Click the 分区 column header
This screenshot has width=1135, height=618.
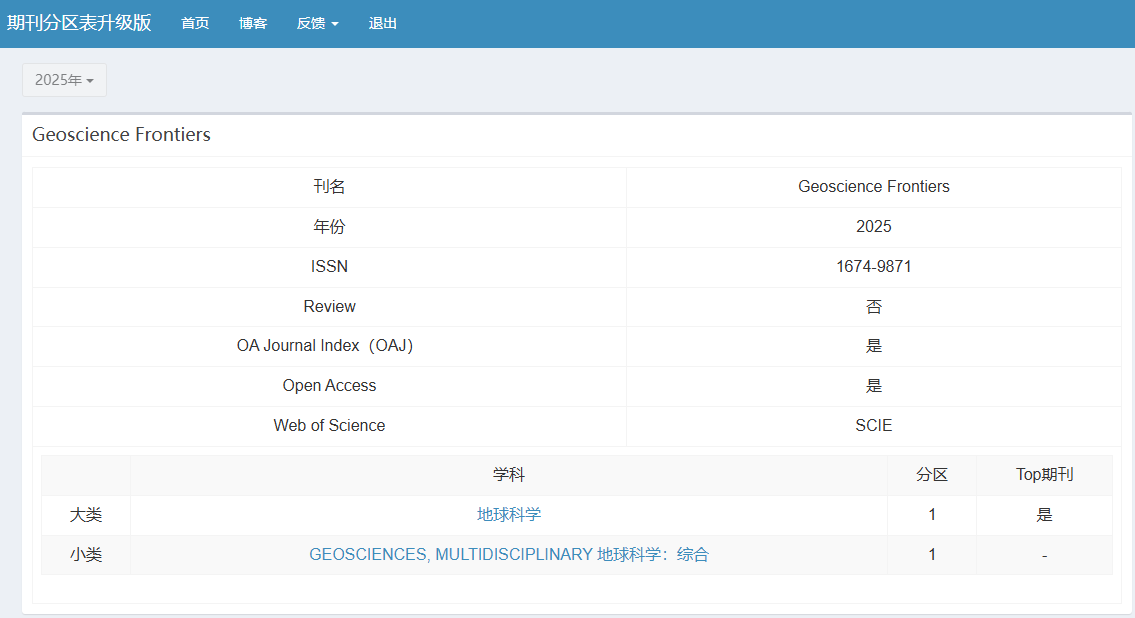932,475
